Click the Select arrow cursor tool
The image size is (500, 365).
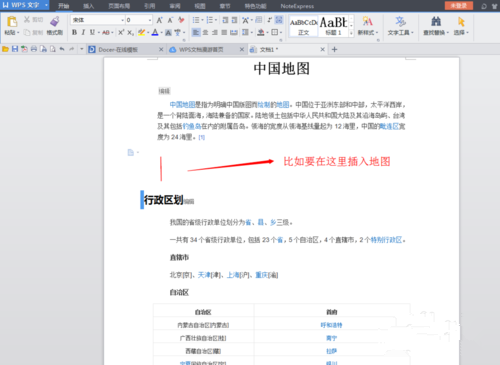click(x=461, y=22)
